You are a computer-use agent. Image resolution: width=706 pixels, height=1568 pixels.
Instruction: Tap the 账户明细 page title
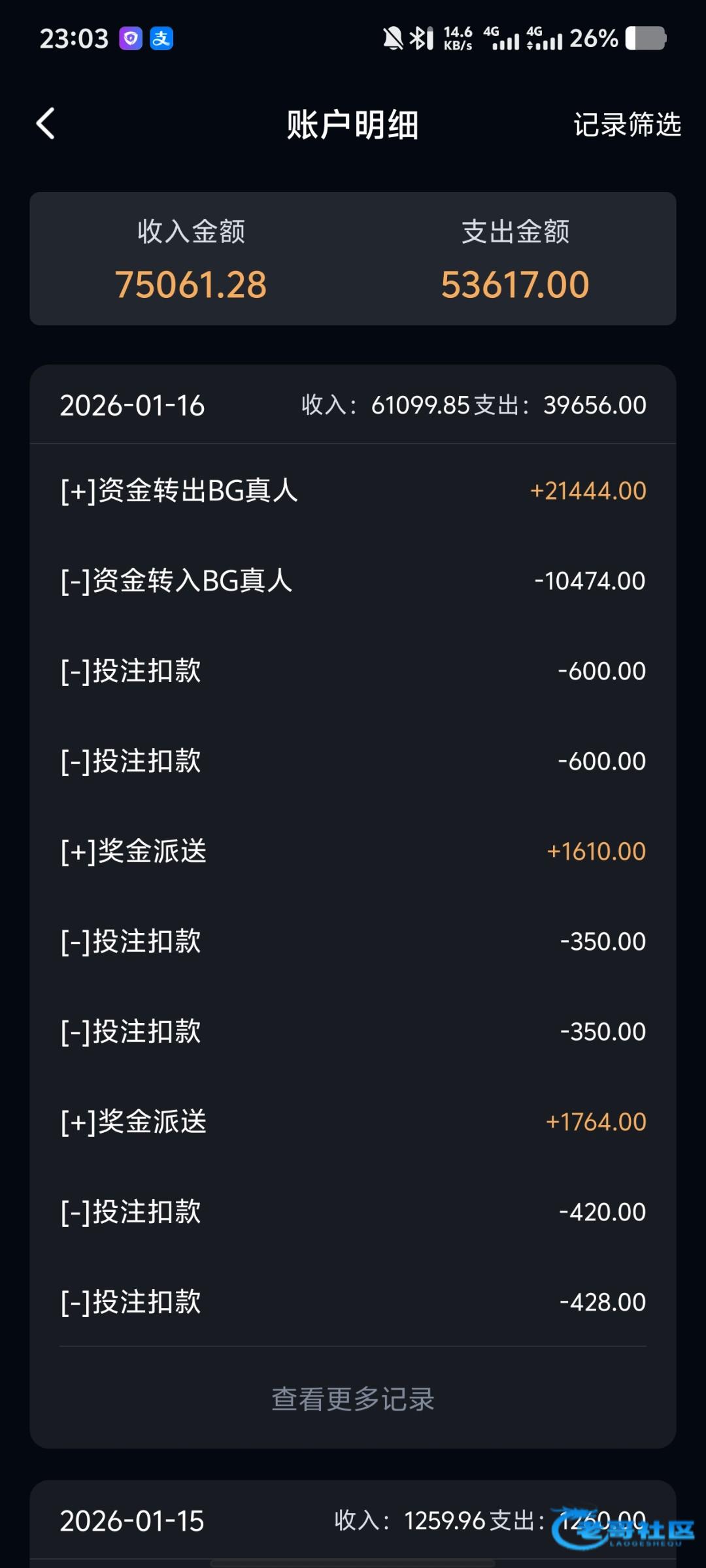(x=353, y=124)
